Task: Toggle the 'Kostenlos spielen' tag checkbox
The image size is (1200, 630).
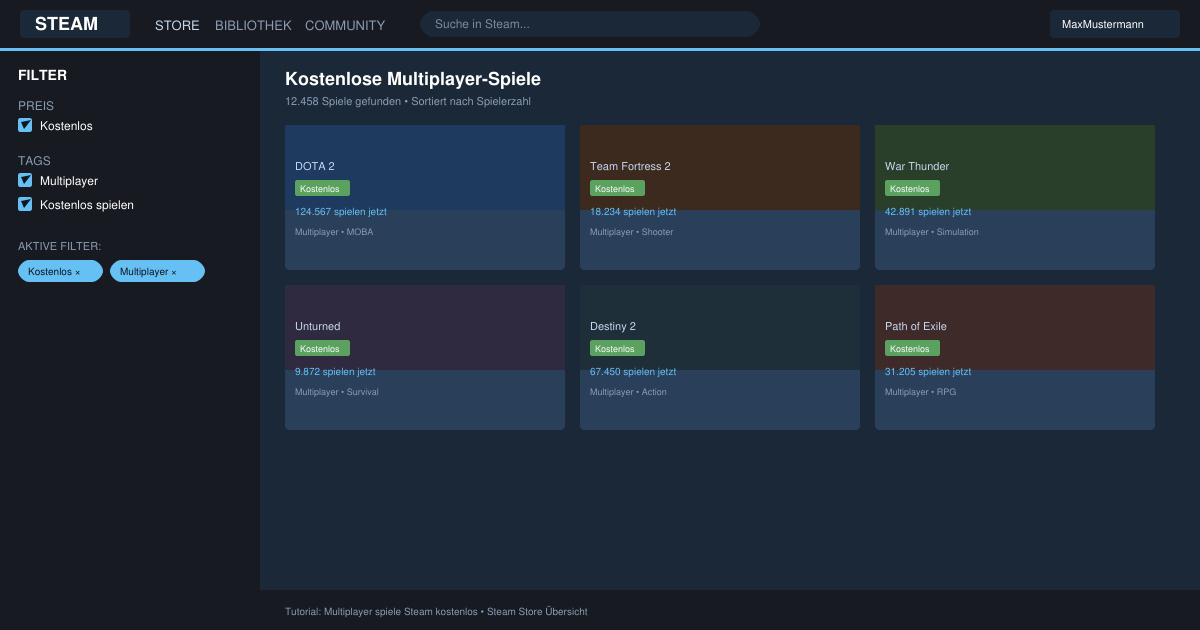Action: tap(25, 204)
